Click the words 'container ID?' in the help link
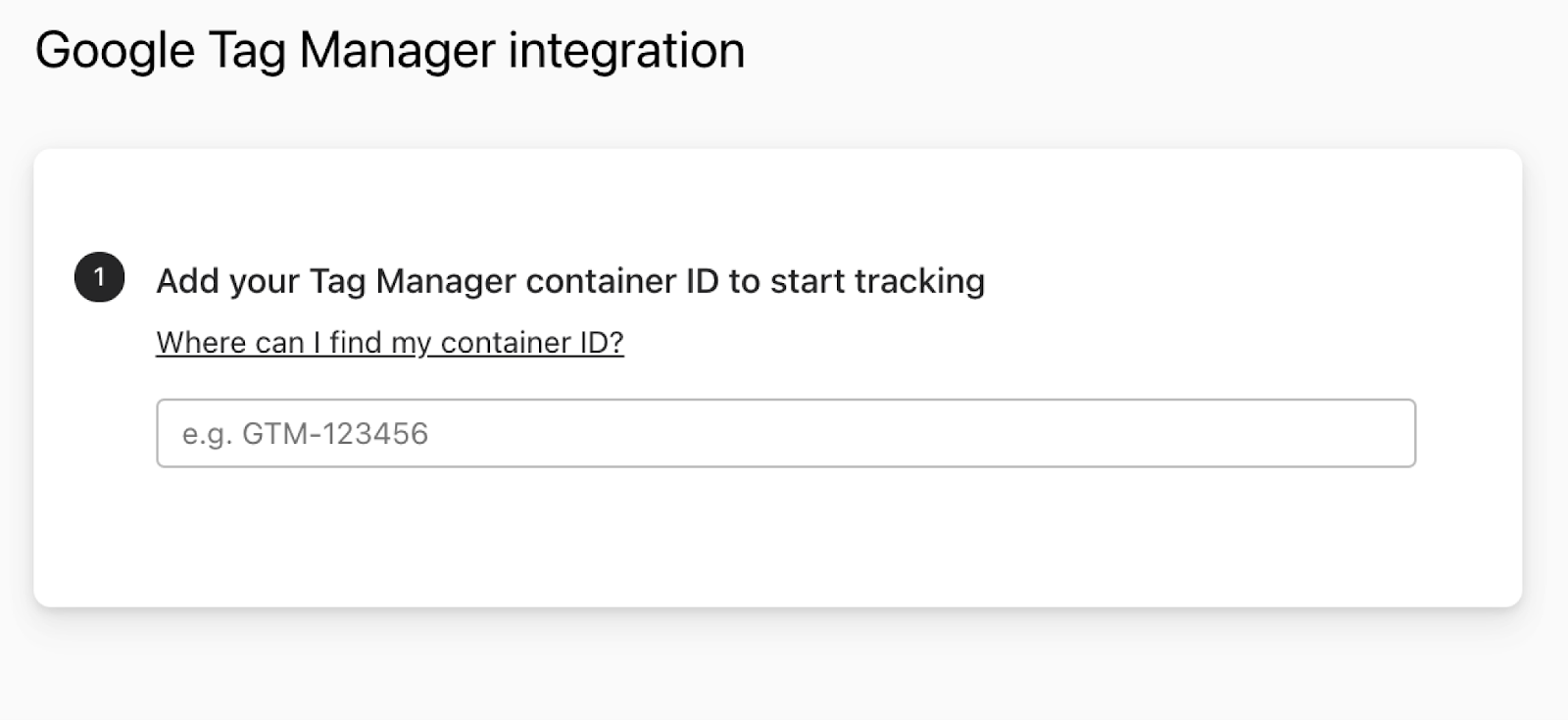 (531, 343)
